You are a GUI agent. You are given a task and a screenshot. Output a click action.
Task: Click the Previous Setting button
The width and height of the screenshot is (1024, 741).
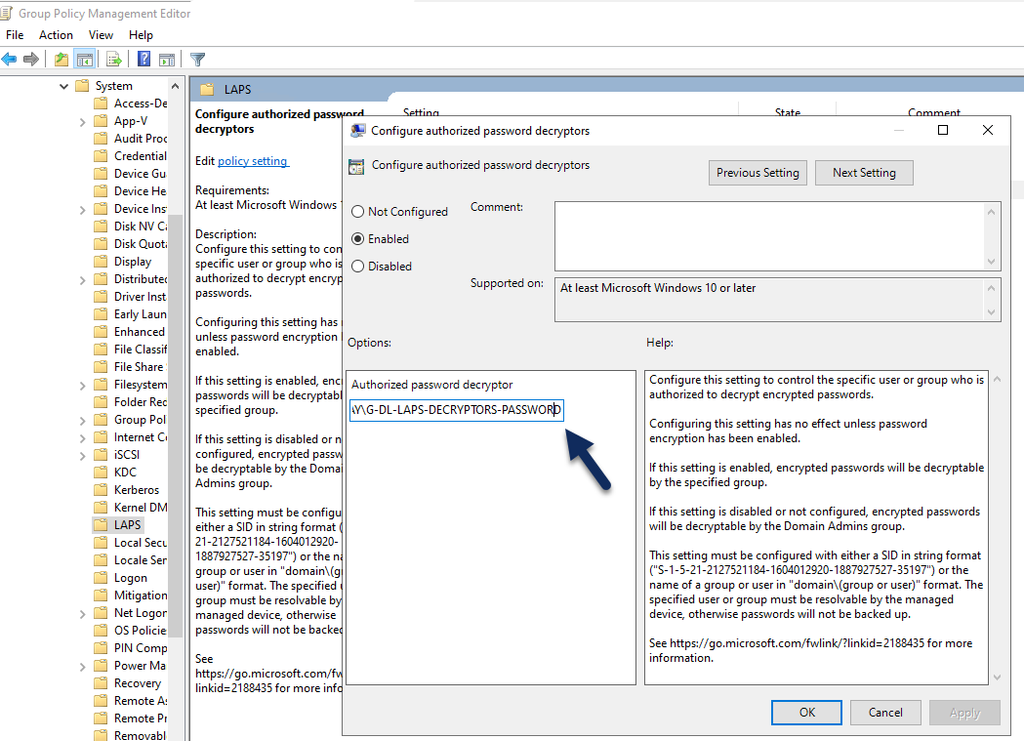758,173
